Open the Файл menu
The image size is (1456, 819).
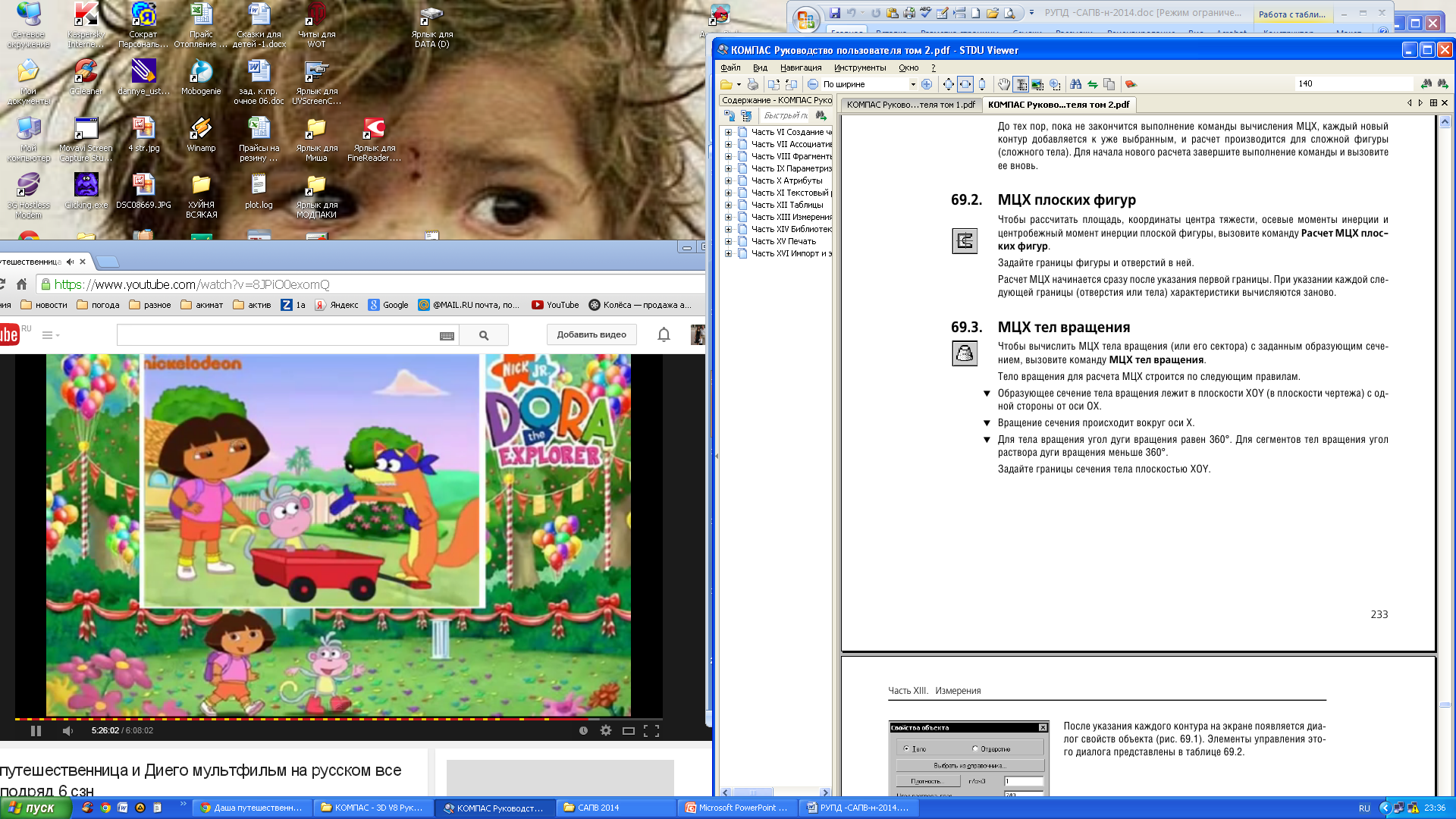click(730, 67)
